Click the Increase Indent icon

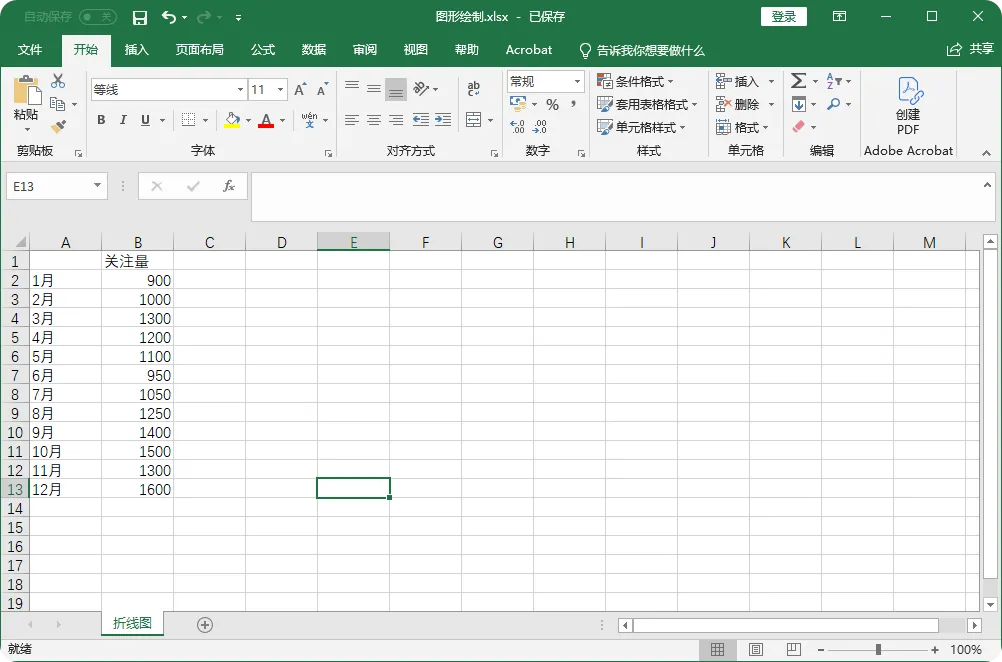[443, 120]
